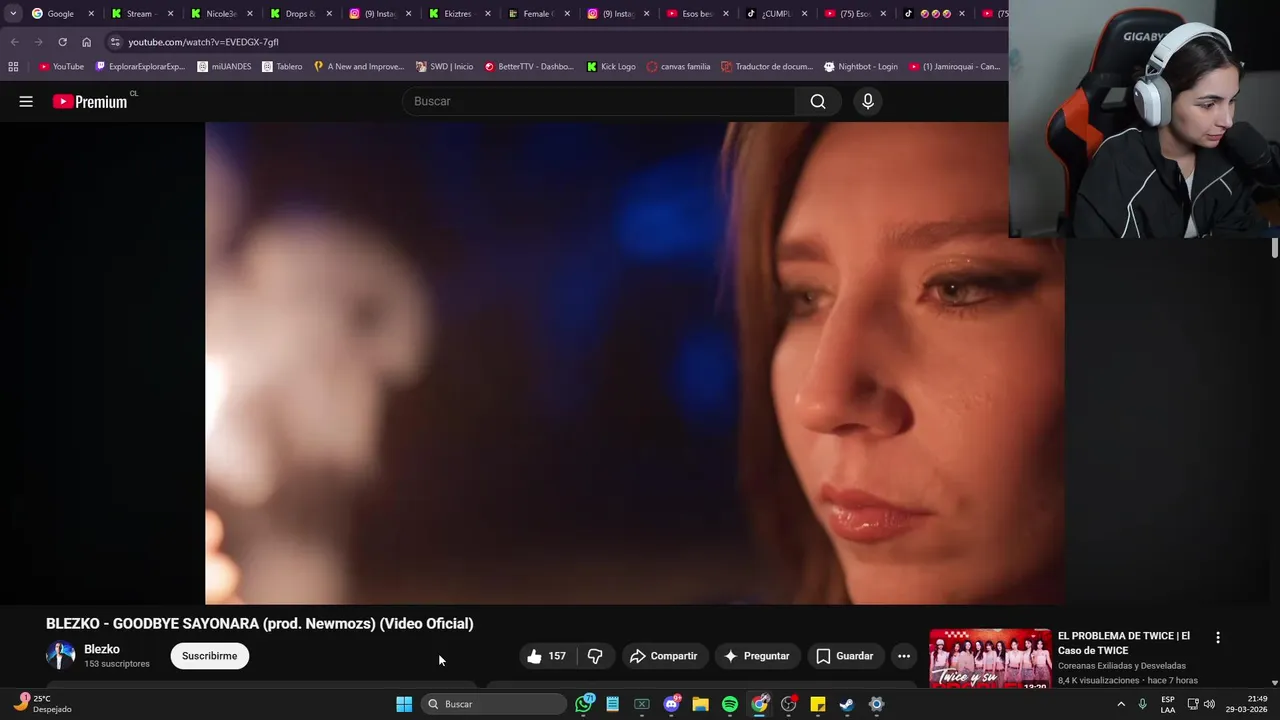Click the Preguntar button
Viewport: 1280px width, 720px height.
pos(757,656)
